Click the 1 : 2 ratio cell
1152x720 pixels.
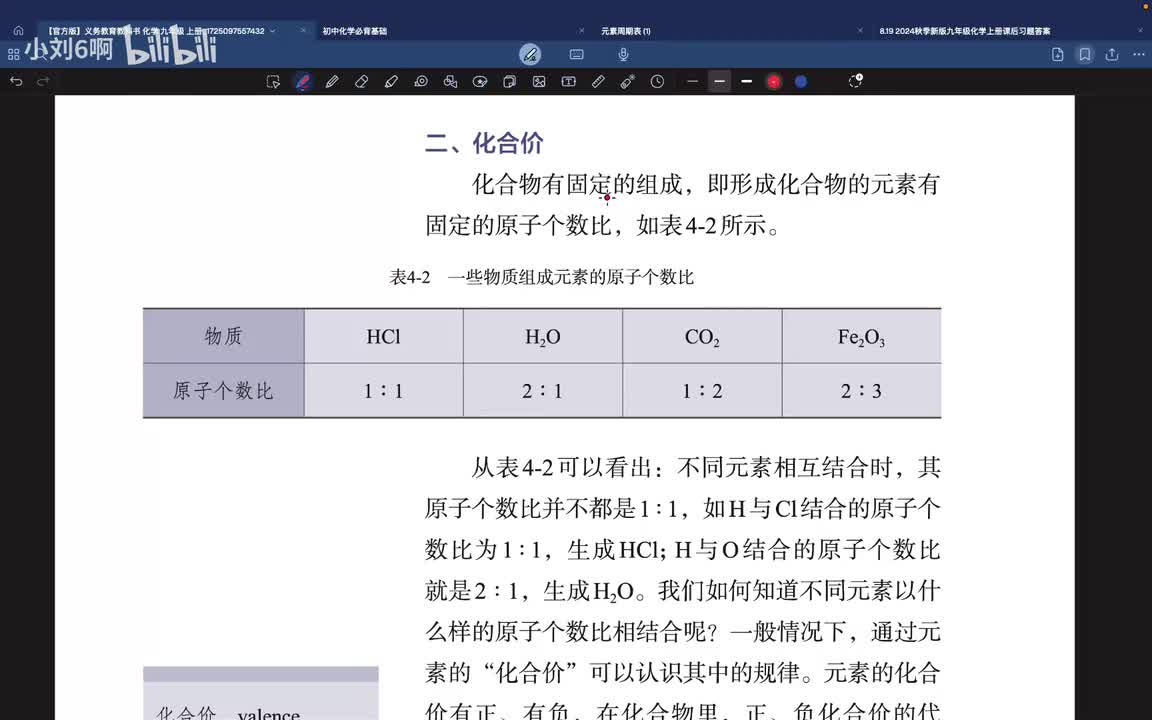click(702, 391)
